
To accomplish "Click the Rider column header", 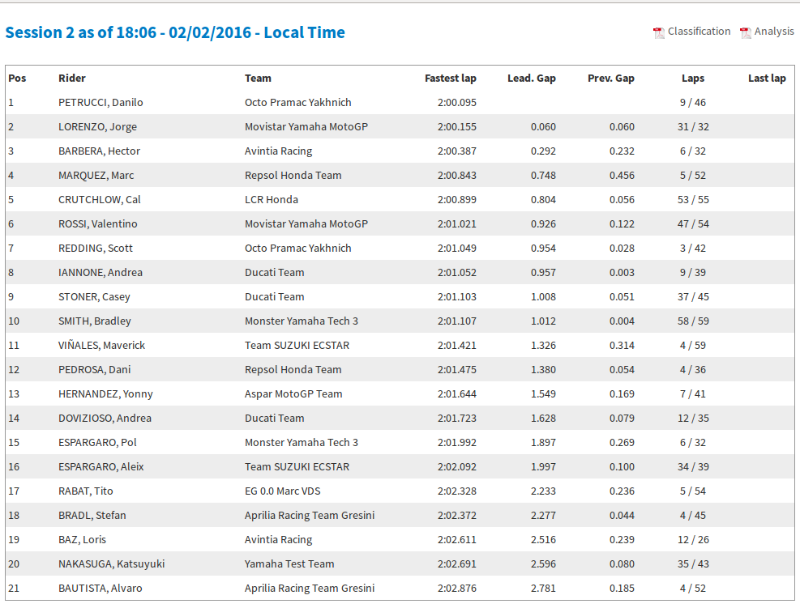I will (72, 78).
